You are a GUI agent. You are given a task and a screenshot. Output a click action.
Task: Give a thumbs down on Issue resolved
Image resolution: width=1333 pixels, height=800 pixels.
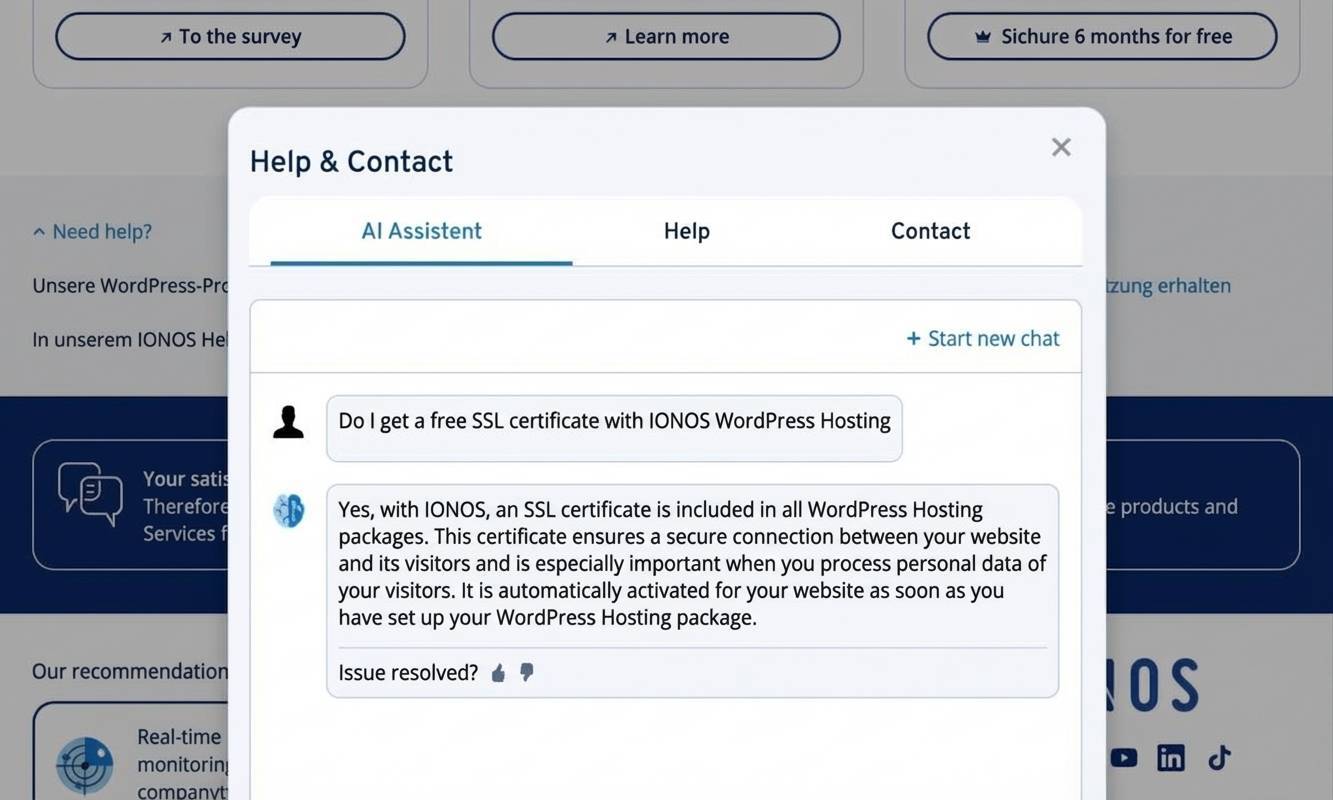(x=526, y=672)
